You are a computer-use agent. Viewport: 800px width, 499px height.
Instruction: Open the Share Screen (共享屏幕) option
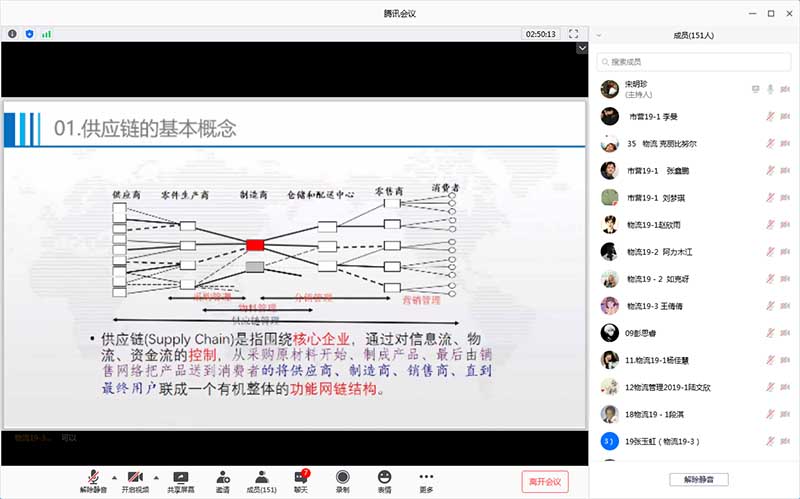pyautogui.click(x=181, y=481)
